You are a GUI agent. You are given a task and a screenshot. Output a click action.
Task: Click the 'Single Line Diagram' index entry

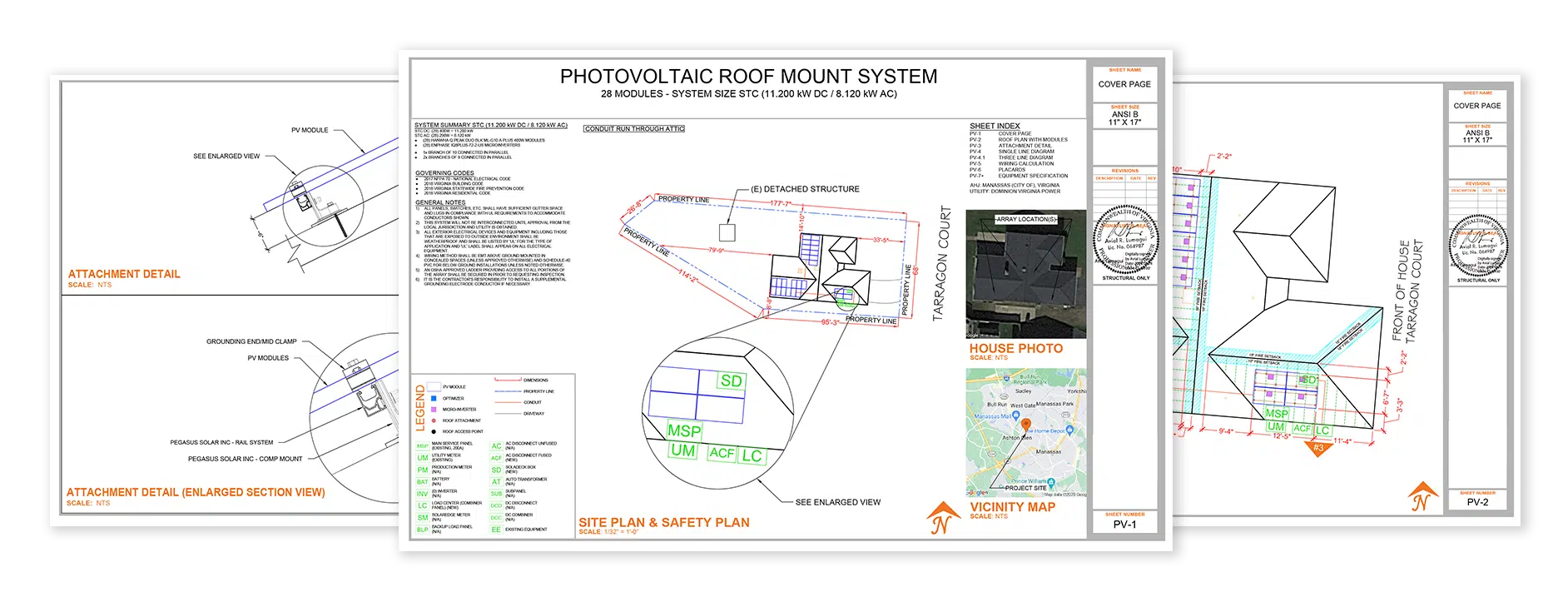pyautogui.click(x=1026, y=152)
